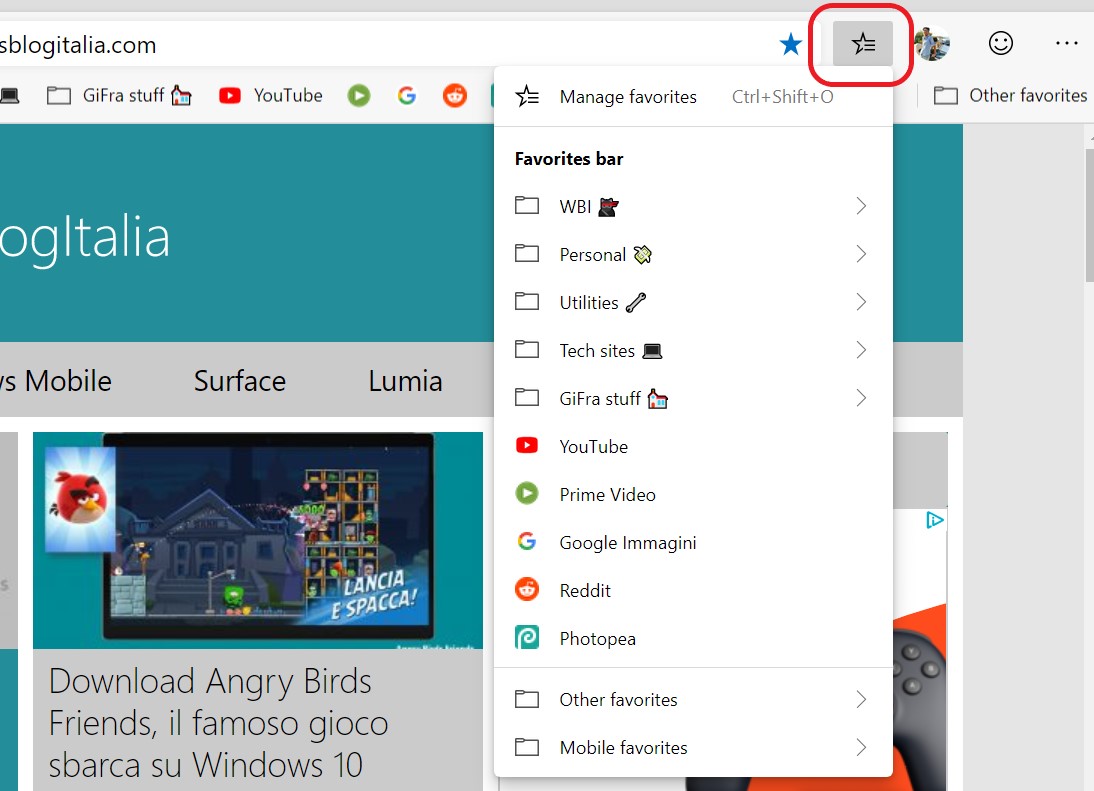1094x791 pixels.
Task: Click the green Prime Video icon in favorites bar
Action: tap(359, 96)
